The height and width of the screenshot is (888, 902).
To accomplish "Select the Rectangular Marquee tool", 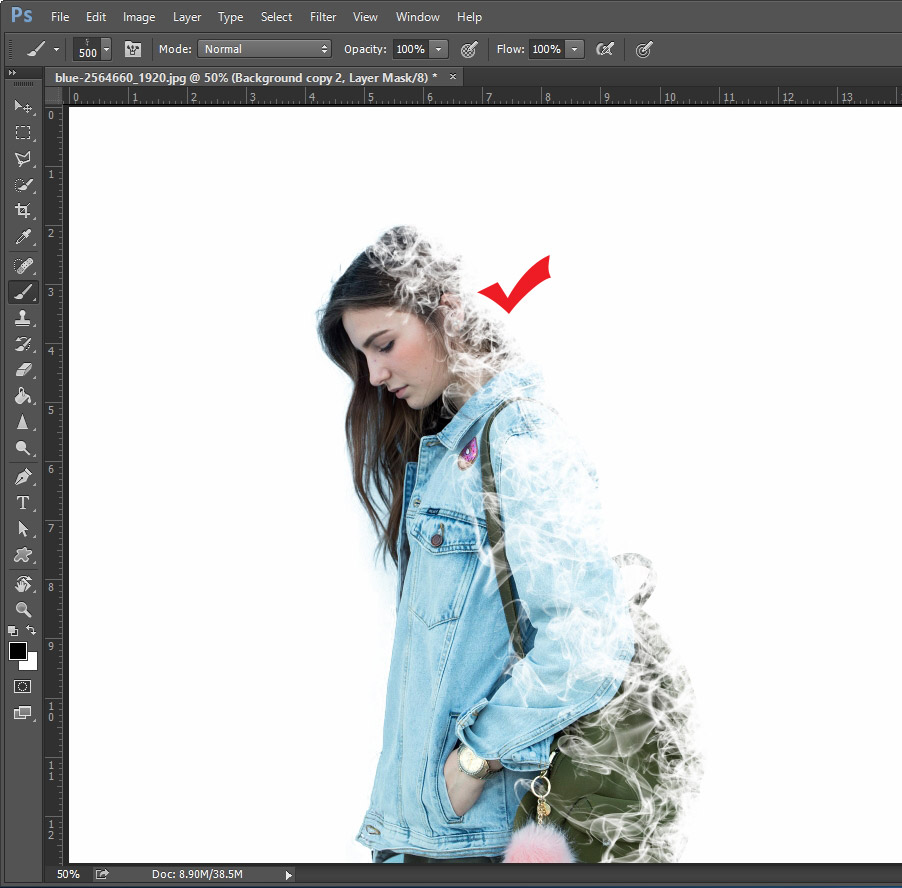I will pos(23,133).
